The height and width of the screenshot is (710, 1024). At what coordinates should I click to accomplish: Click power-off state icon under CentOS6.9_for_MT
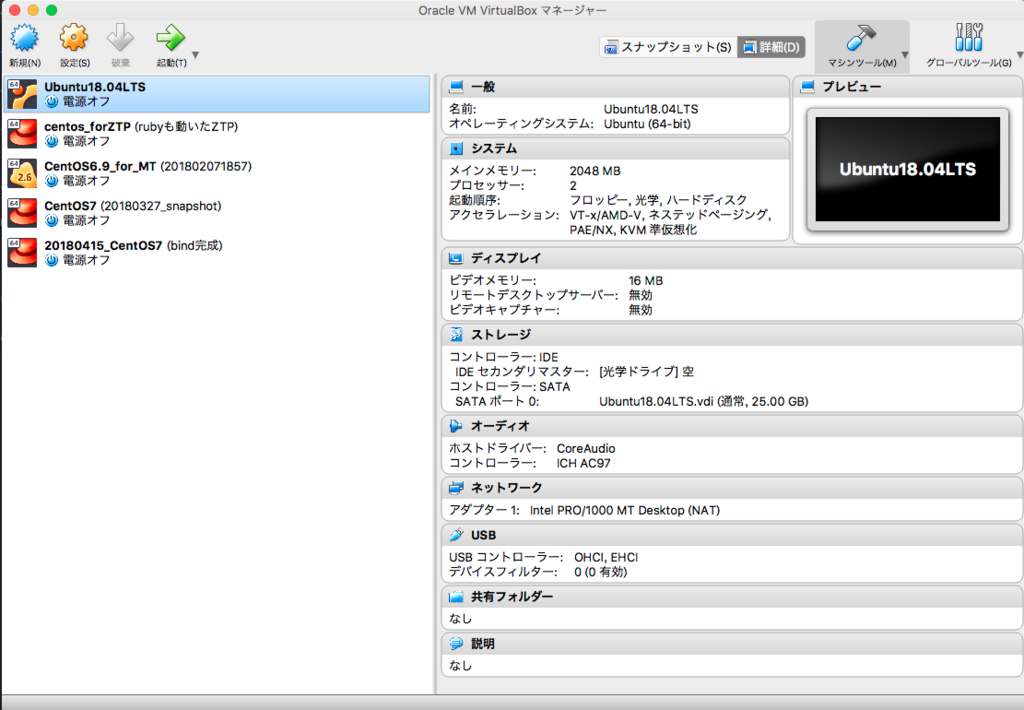point(52,181)
